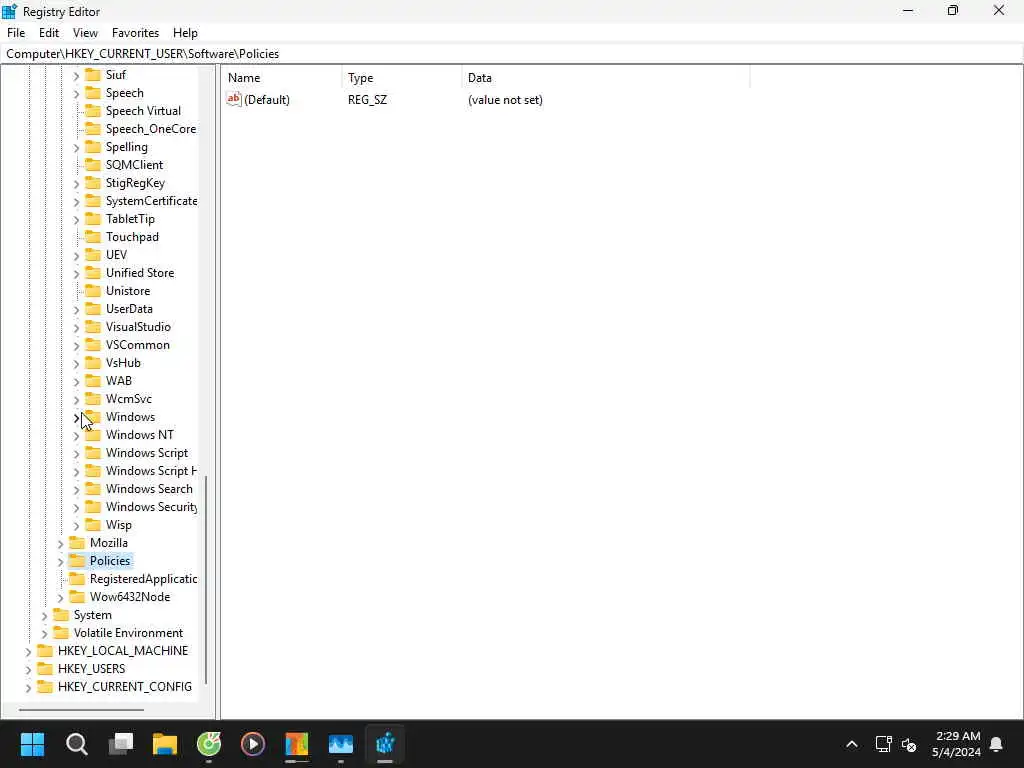This screenshot has height=768, width=1024.
Task: Open the Favorites menu
Action: (x=135, y=33)
